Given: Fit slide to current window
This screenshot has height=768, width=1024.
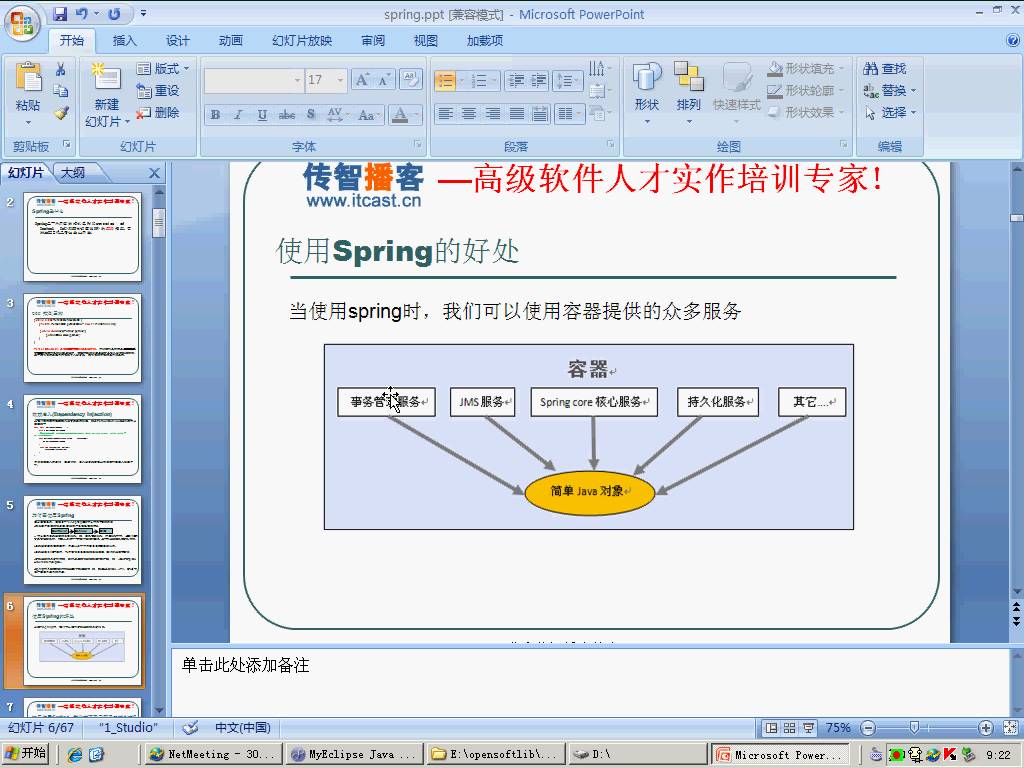Looking at the screenshot, I should tap(1010, 728).
